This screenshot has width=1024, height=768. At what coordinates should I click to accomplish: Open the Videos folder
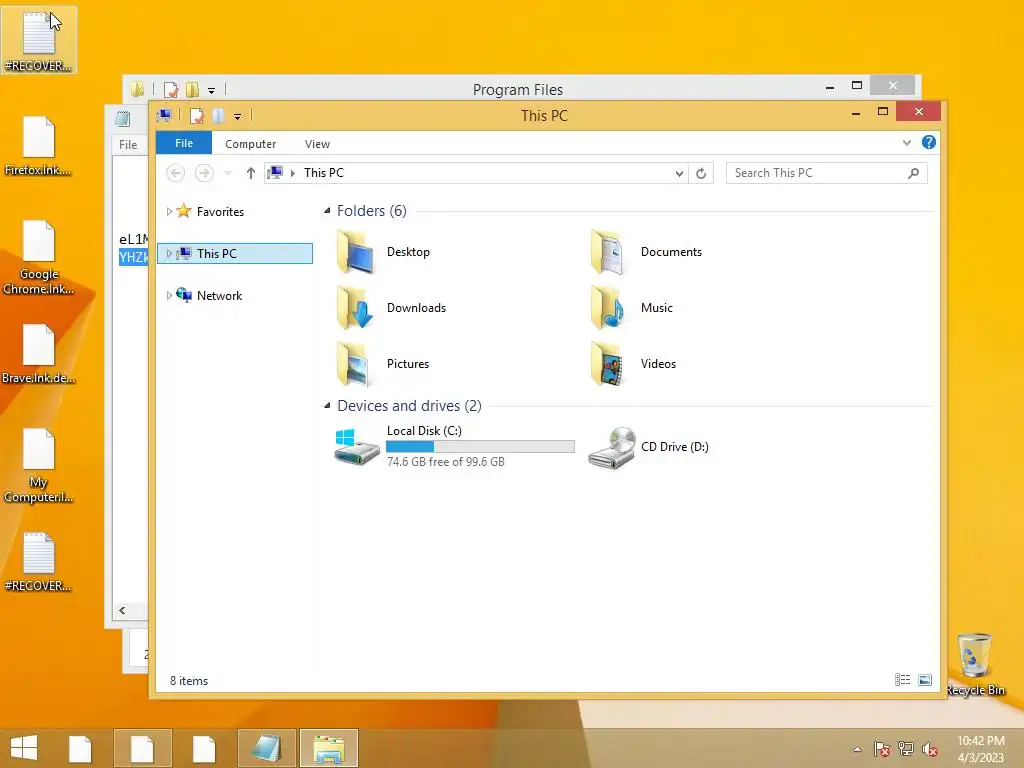(x=633, y=364)
